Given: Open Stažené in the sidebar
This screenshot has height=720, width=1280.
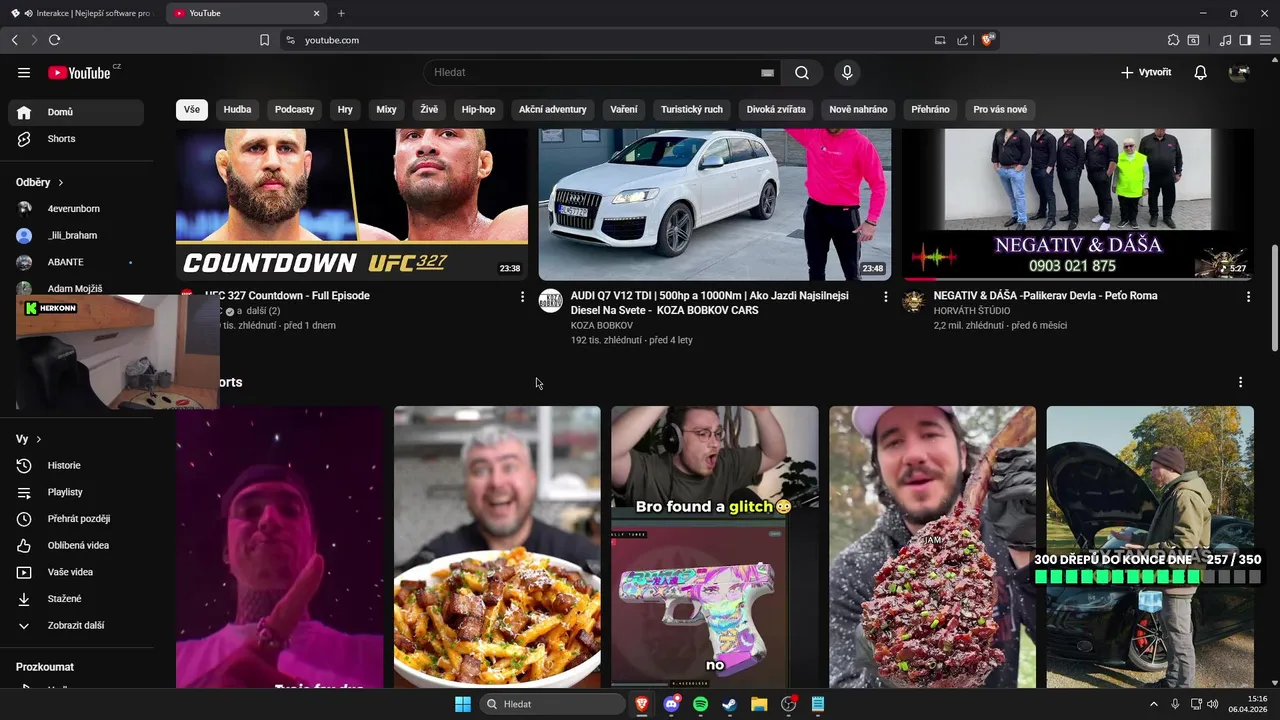Looking at the screenshot, I should tap(76, 599).
